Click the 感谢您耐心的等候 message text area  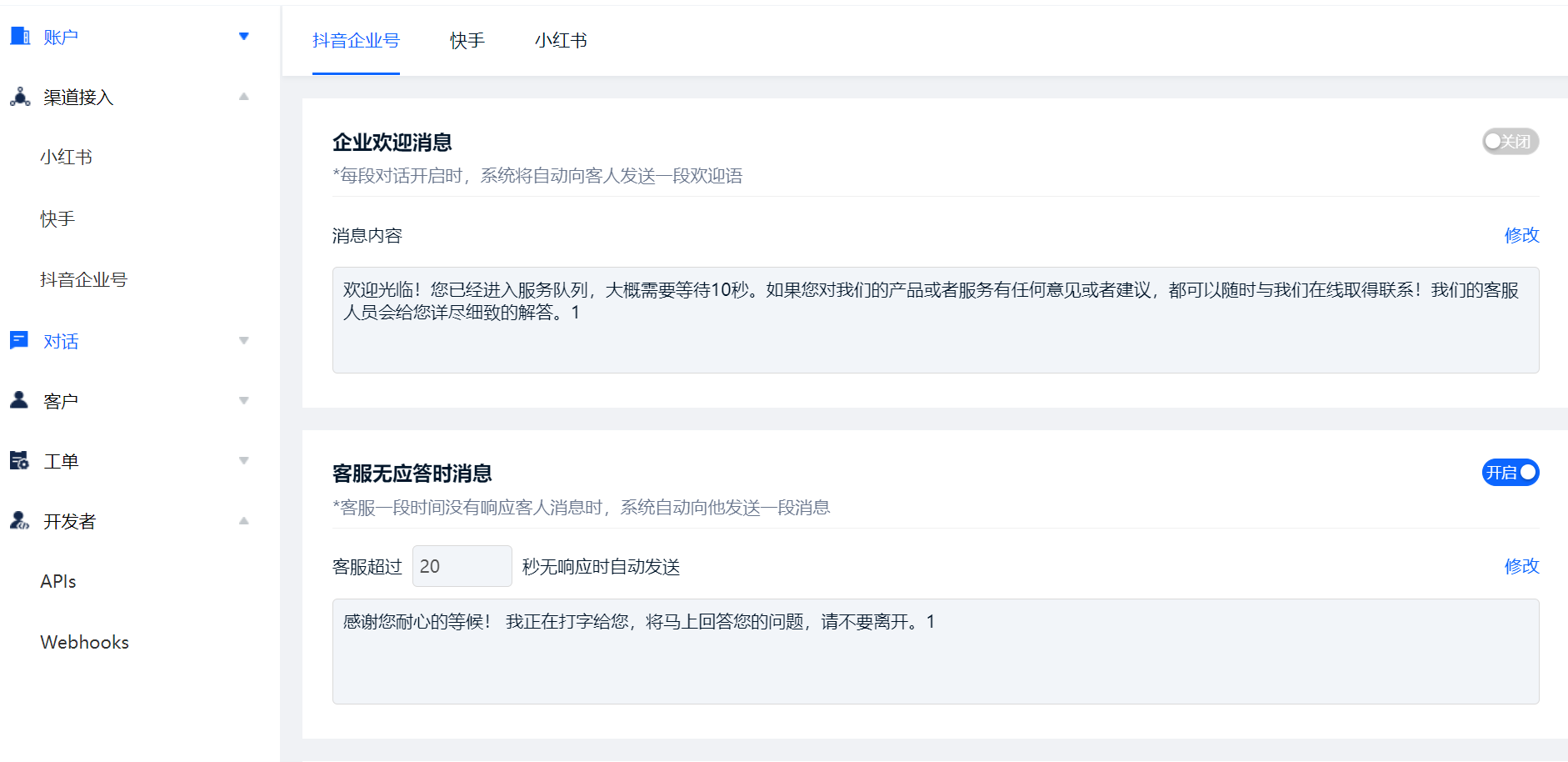click(936, 651)
